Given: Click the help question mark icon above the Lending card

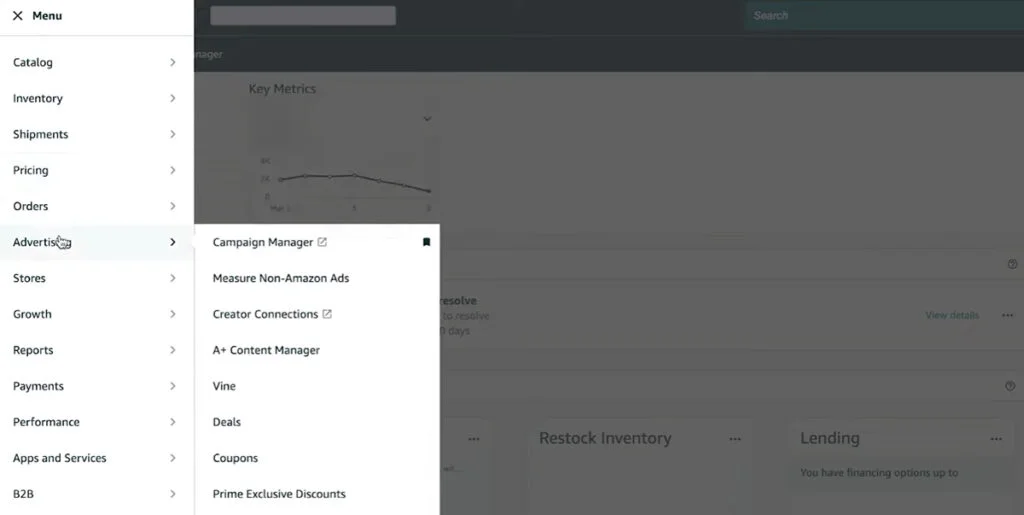Looking at the screenshot, I should (x=1010, y=386).
